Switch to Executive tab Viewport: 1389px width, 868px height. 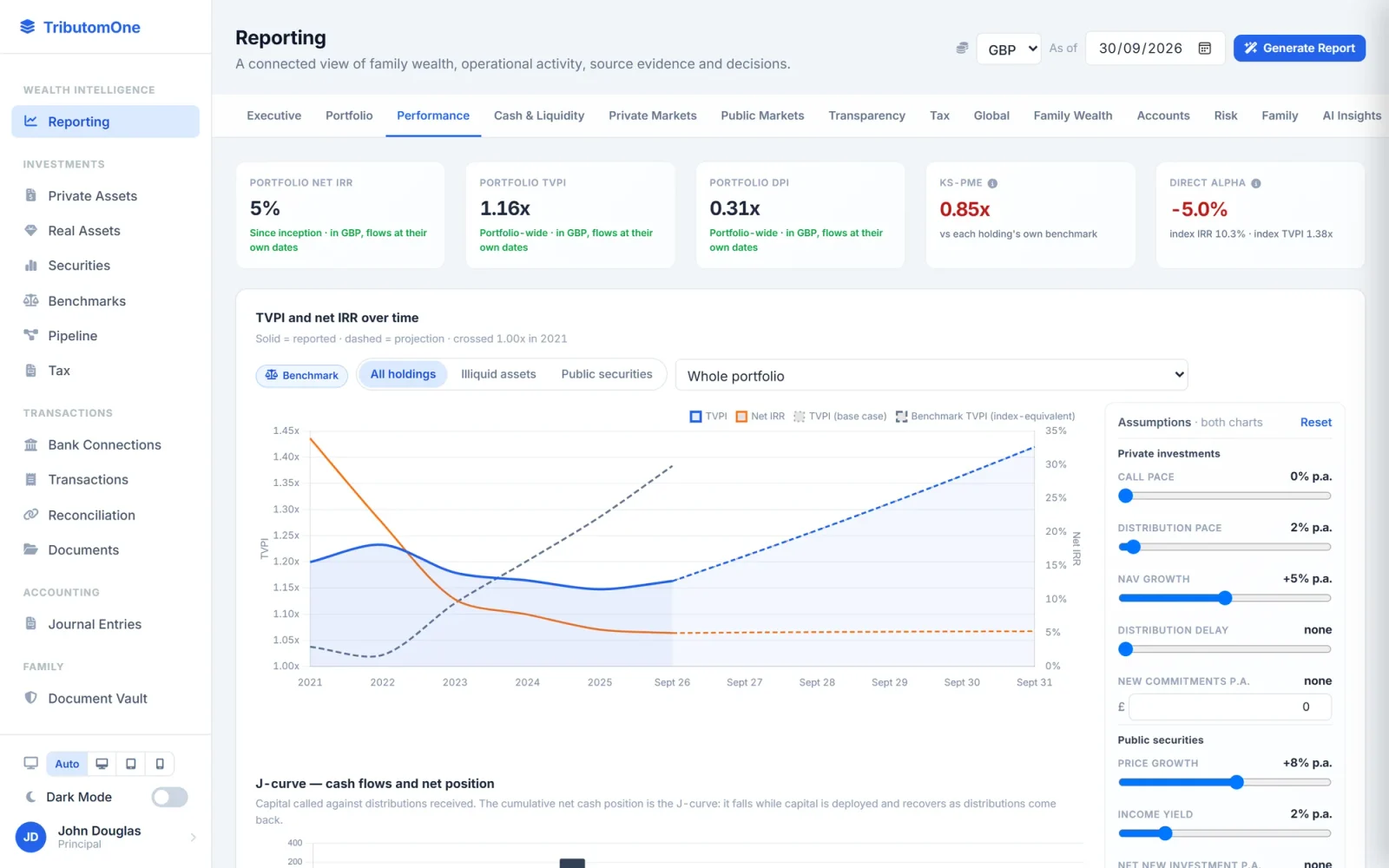(x=274, y=115)
